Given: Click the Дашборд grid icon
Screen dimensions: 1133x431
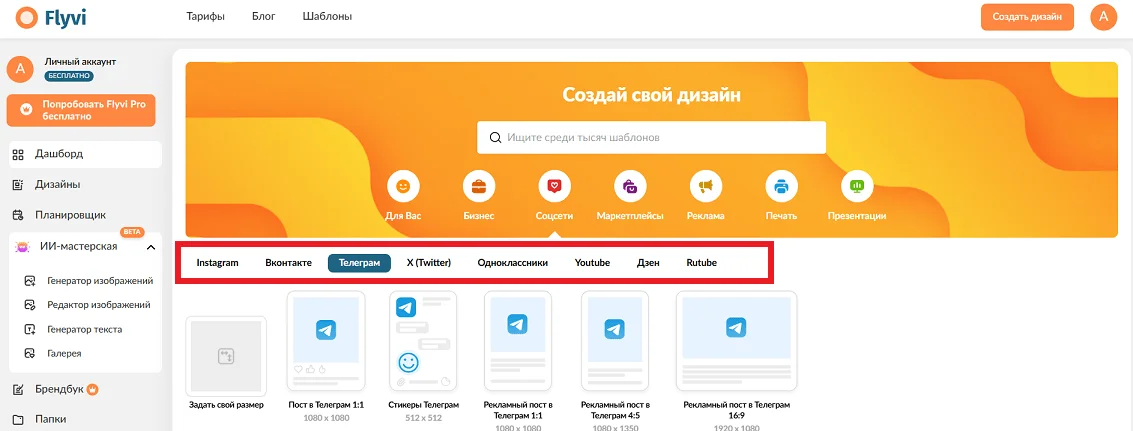Looking at the screenshot, I should (19, 154).
